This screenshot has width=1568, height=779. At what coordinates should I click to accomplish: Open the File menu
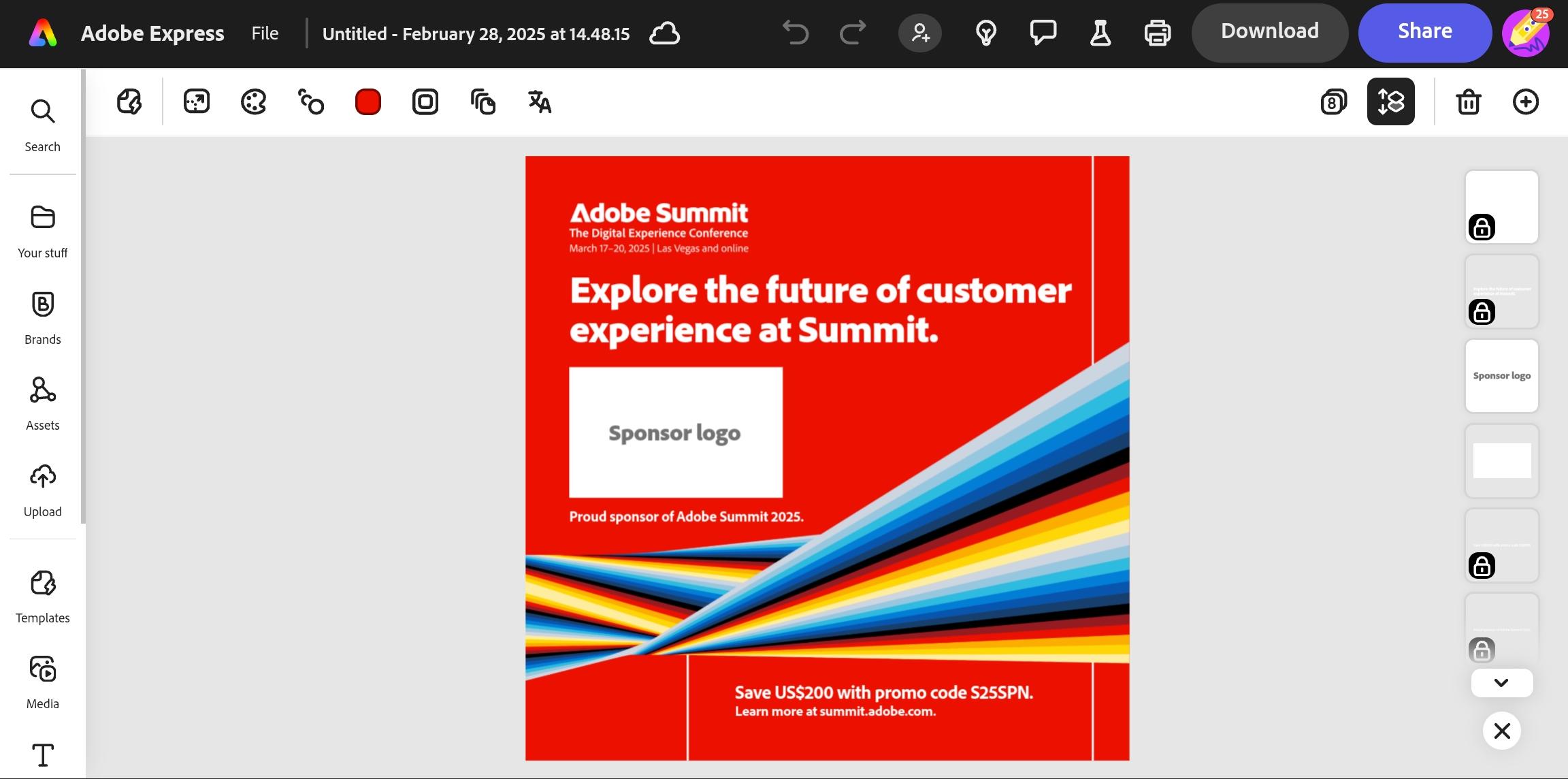[x=265, y=33]
